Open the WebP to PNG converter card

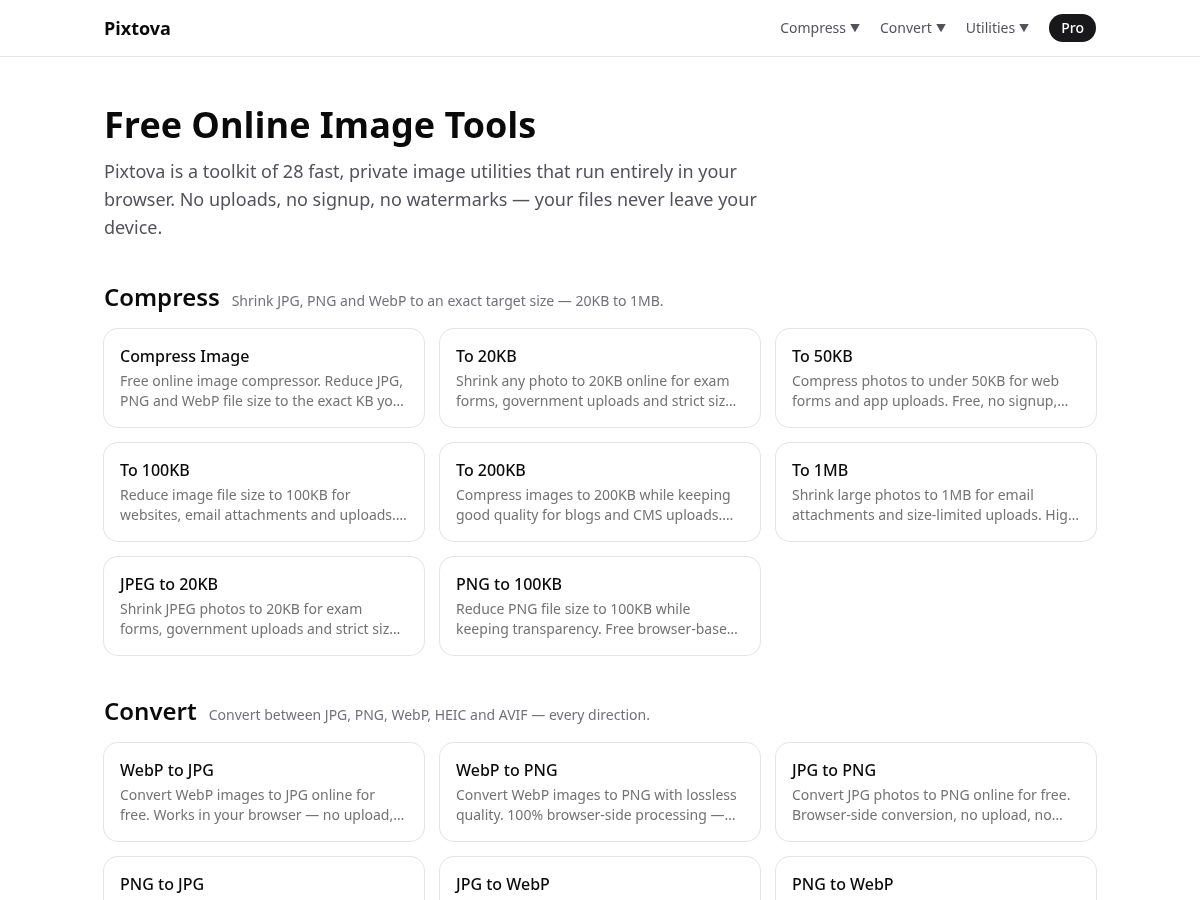600,792
